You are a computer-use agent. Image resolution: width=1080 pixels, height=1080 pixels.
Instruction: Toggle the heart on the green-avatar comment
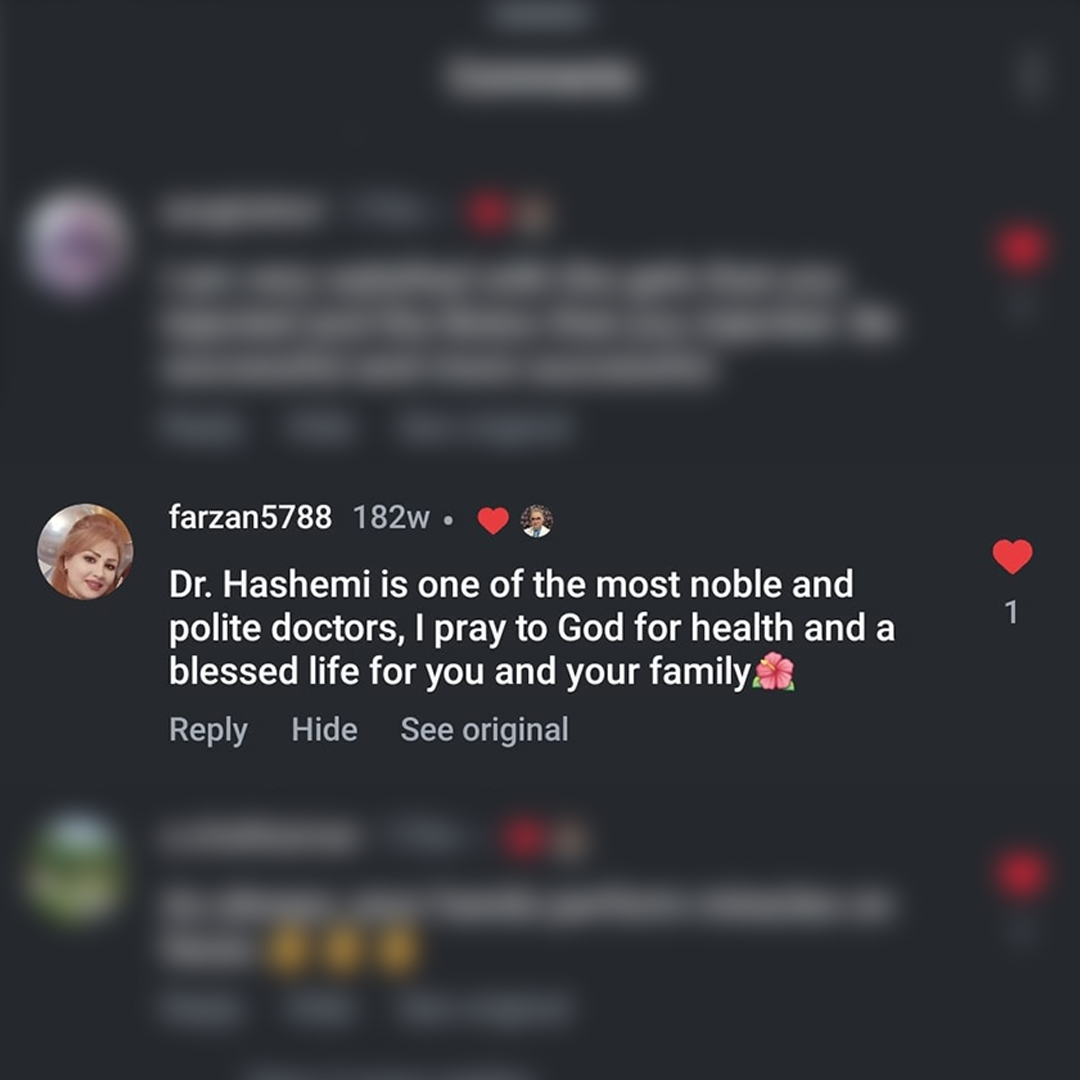1022,875
